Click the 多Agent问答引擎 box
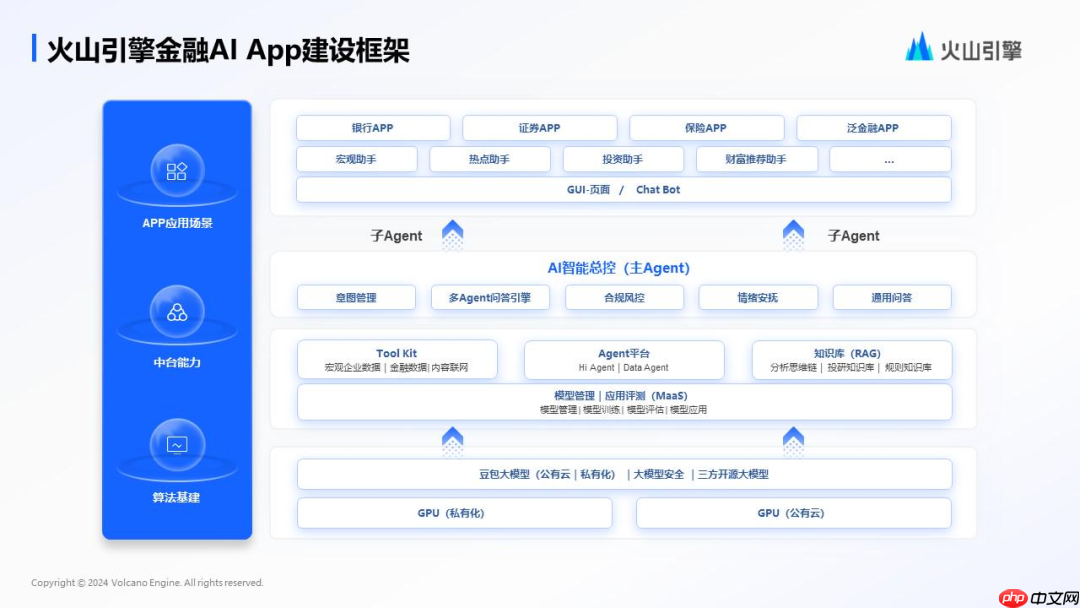This screenshot has height=608, width=1080. pyautogui.click(x=490, y=297)
